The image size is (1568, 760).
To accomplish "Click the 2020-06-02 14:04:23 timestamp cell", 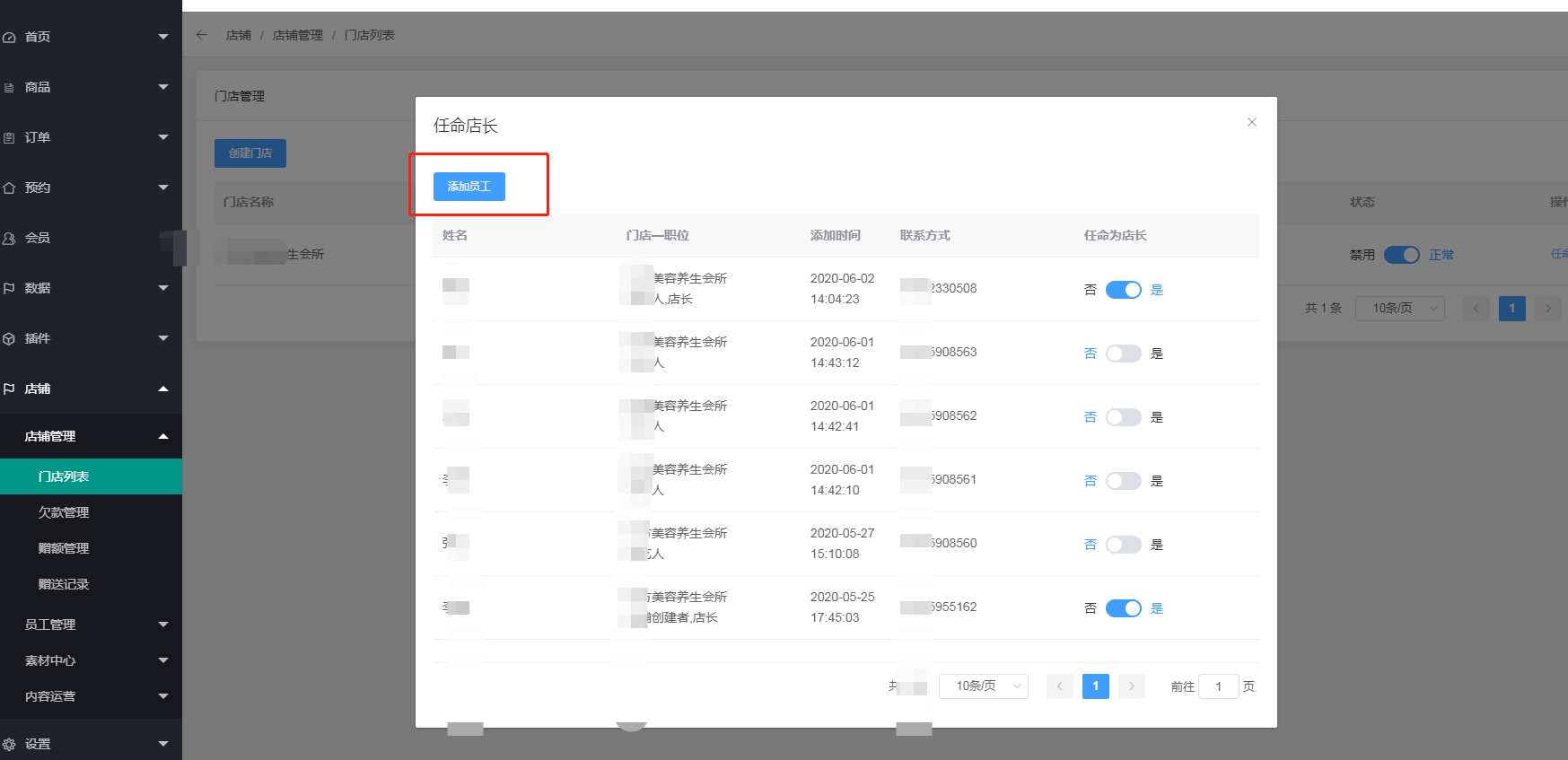I will [842, 289].
